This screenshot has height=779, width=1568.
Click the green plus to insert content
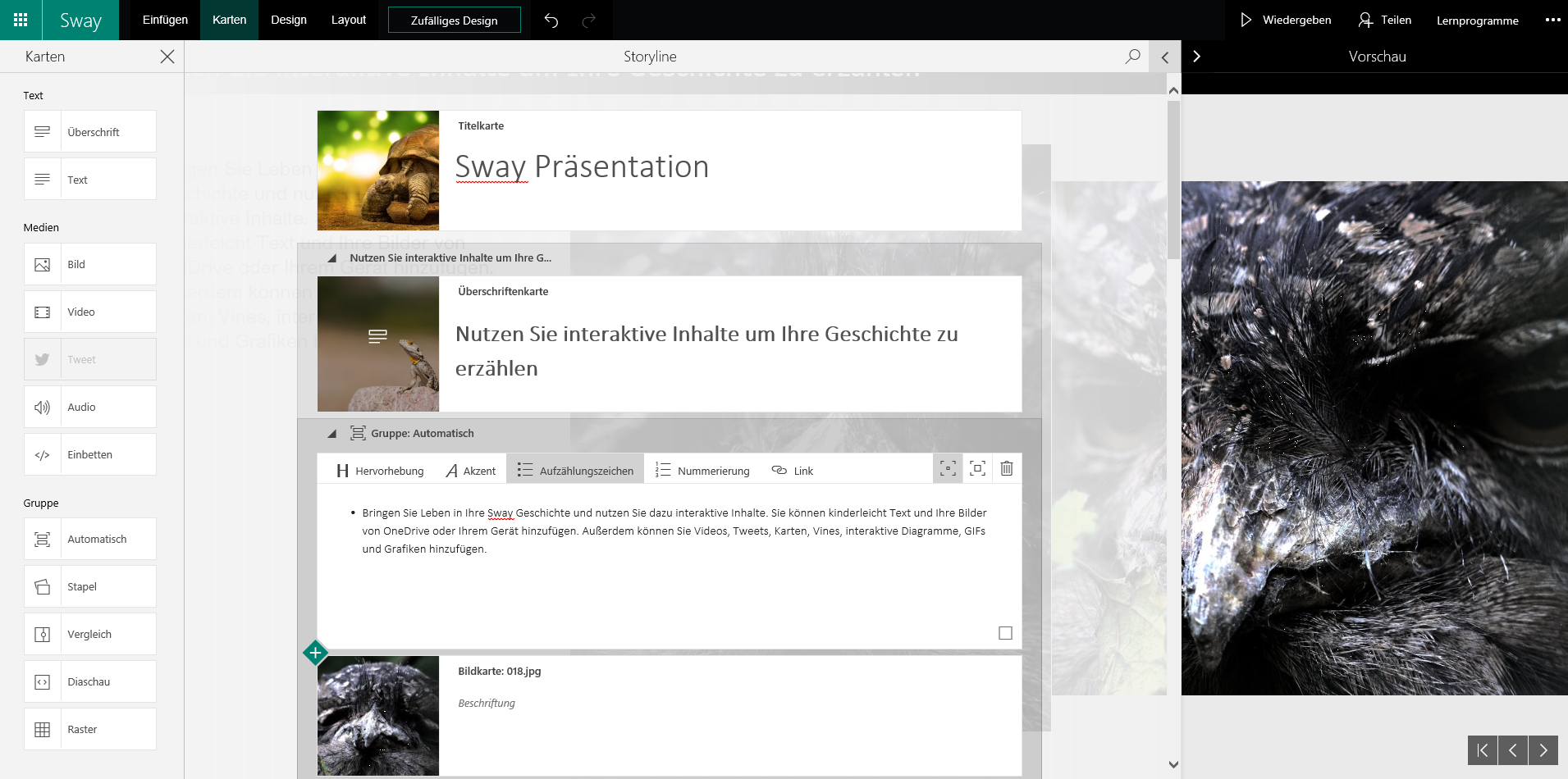[315, 653]
